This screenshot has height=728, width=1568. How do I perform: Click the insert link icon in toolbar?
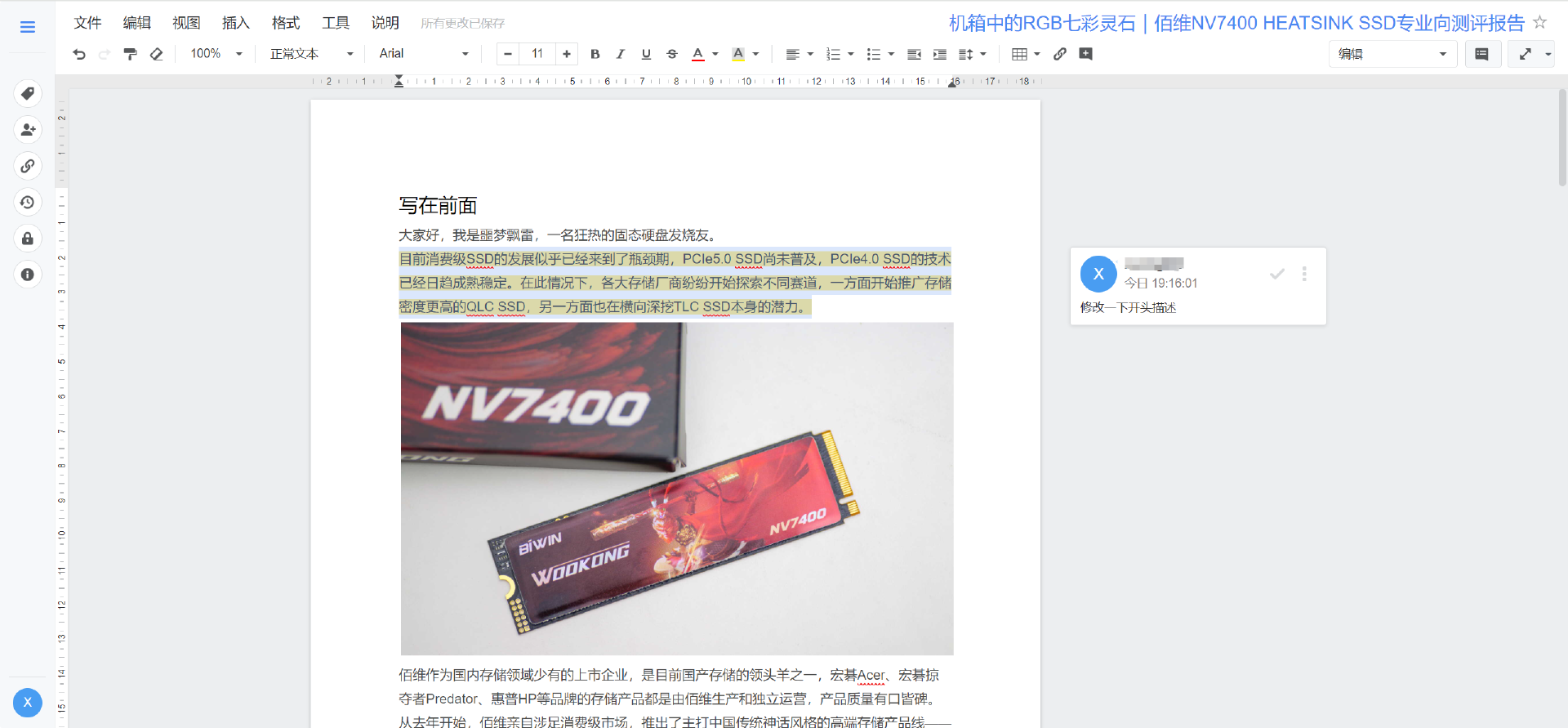(x=1060, y=54)
